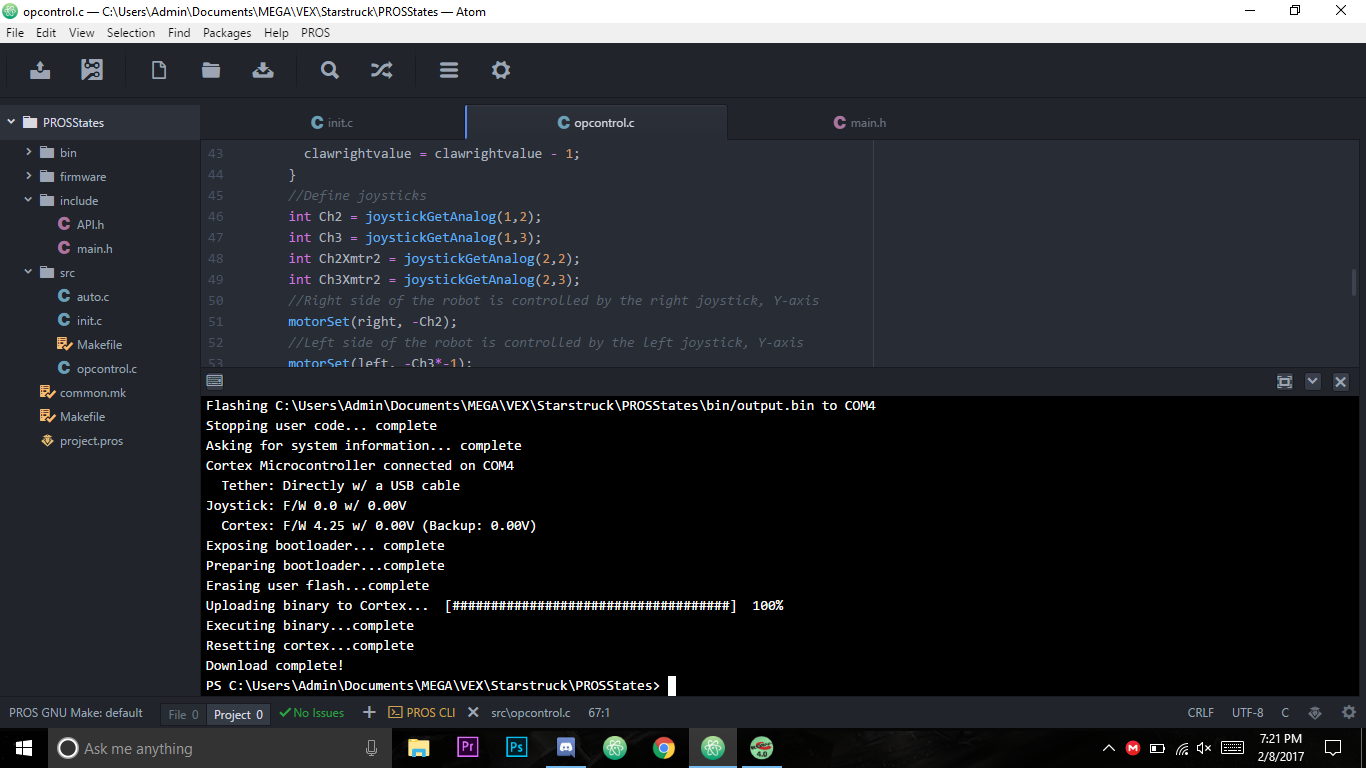Close the terminal panel with the X
Image resolution: width=1366 pixels, height=768 pixels.
(x=1341, y=381)
